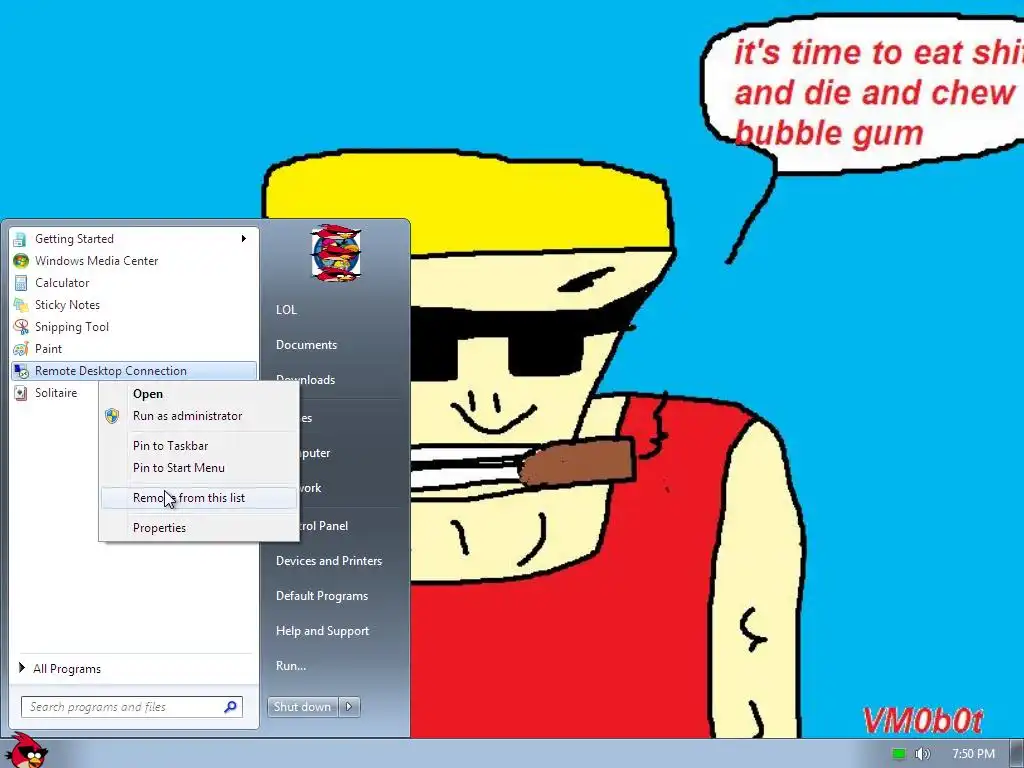Screen dimensions: 1024x768
Task: Open Properties from context menu
Action: (199, 528)
